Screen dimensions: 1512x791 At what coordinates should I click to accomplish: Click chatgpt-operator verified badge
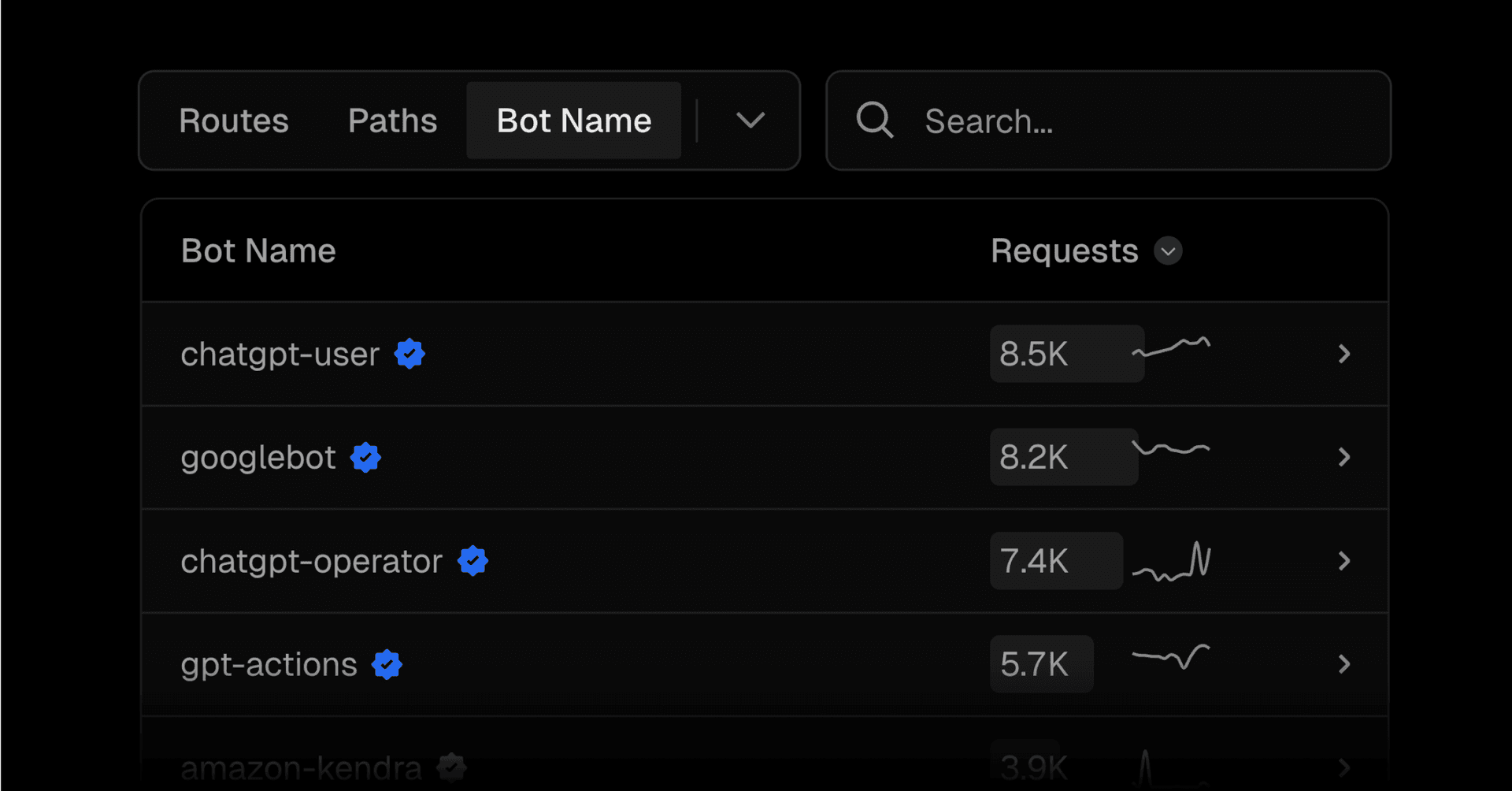pos(473,561)
